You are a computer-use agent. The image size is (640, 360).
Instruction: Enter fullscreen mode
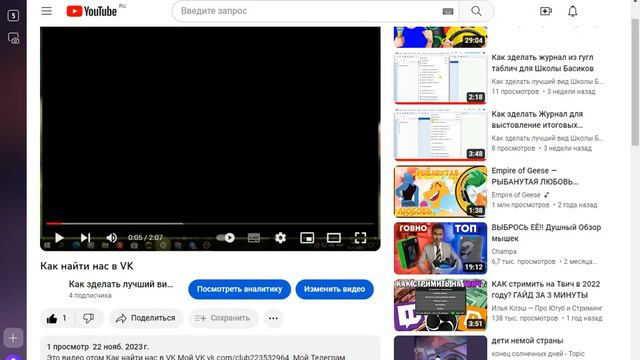coord(360,238)
